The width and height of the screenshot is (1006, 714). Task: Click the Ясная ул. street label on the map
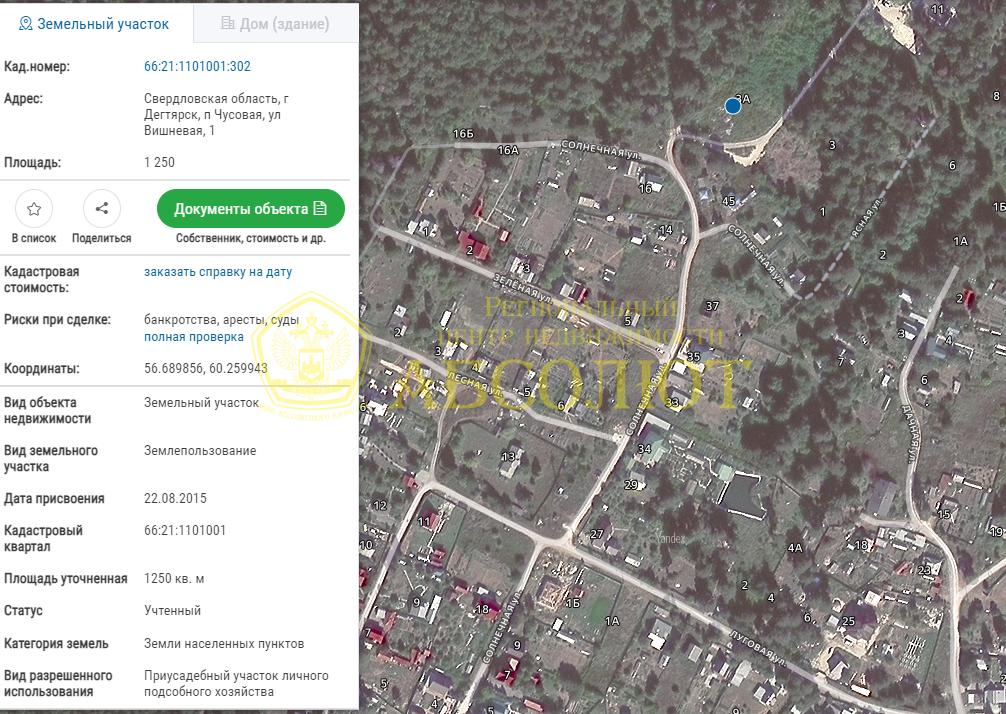867,218
